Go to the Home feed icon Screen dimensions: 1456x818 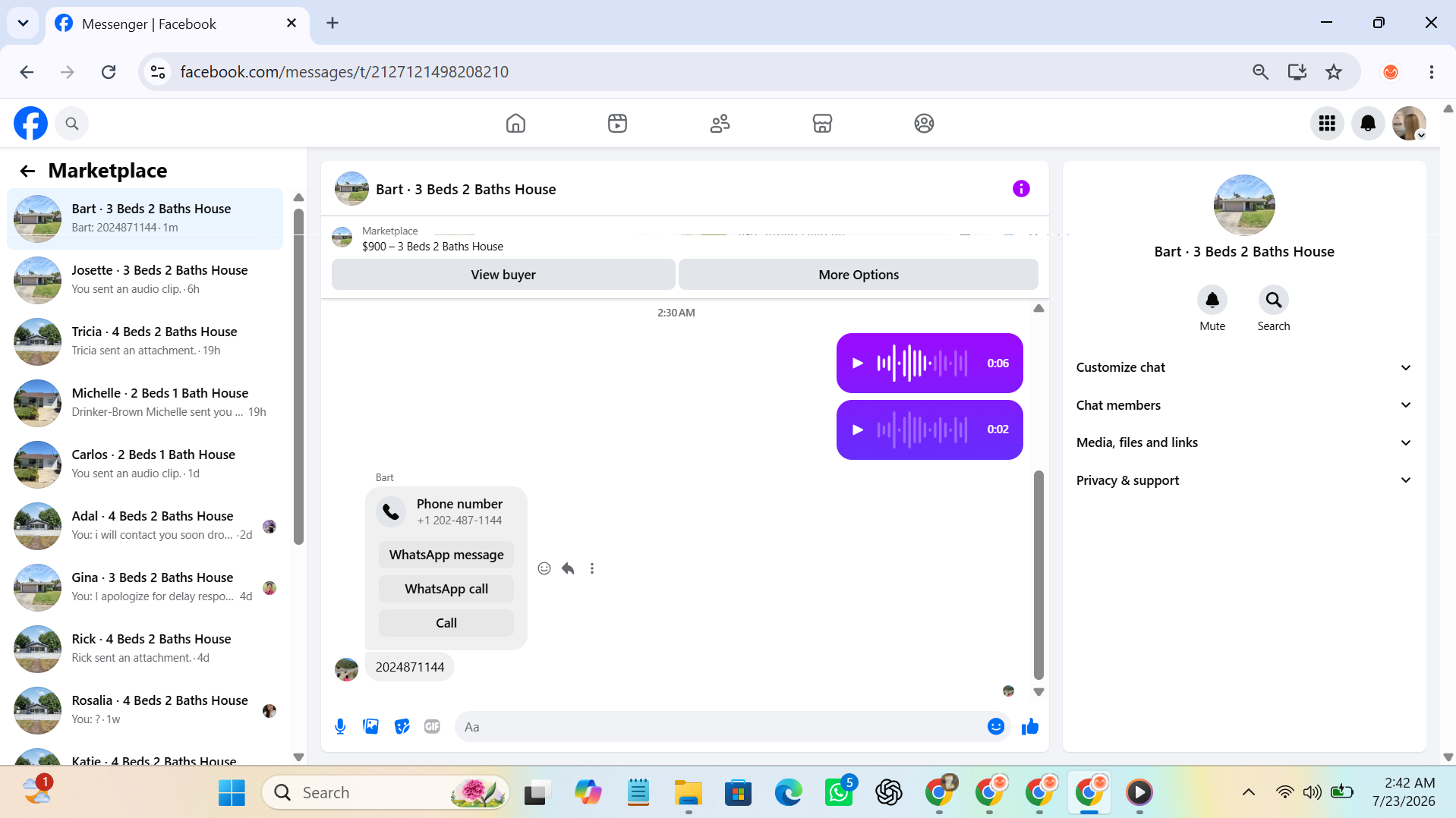coord(515,123)
